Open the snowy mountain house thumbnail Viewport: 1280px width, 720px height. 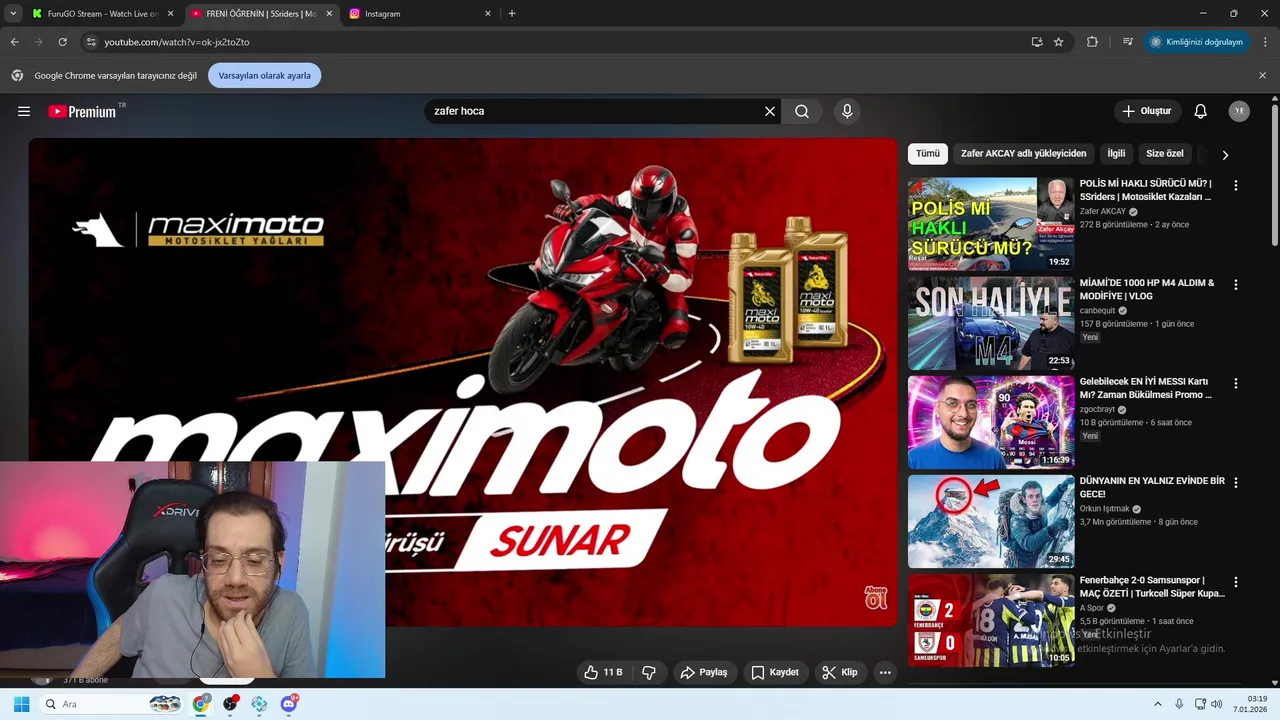coord(991,521)
